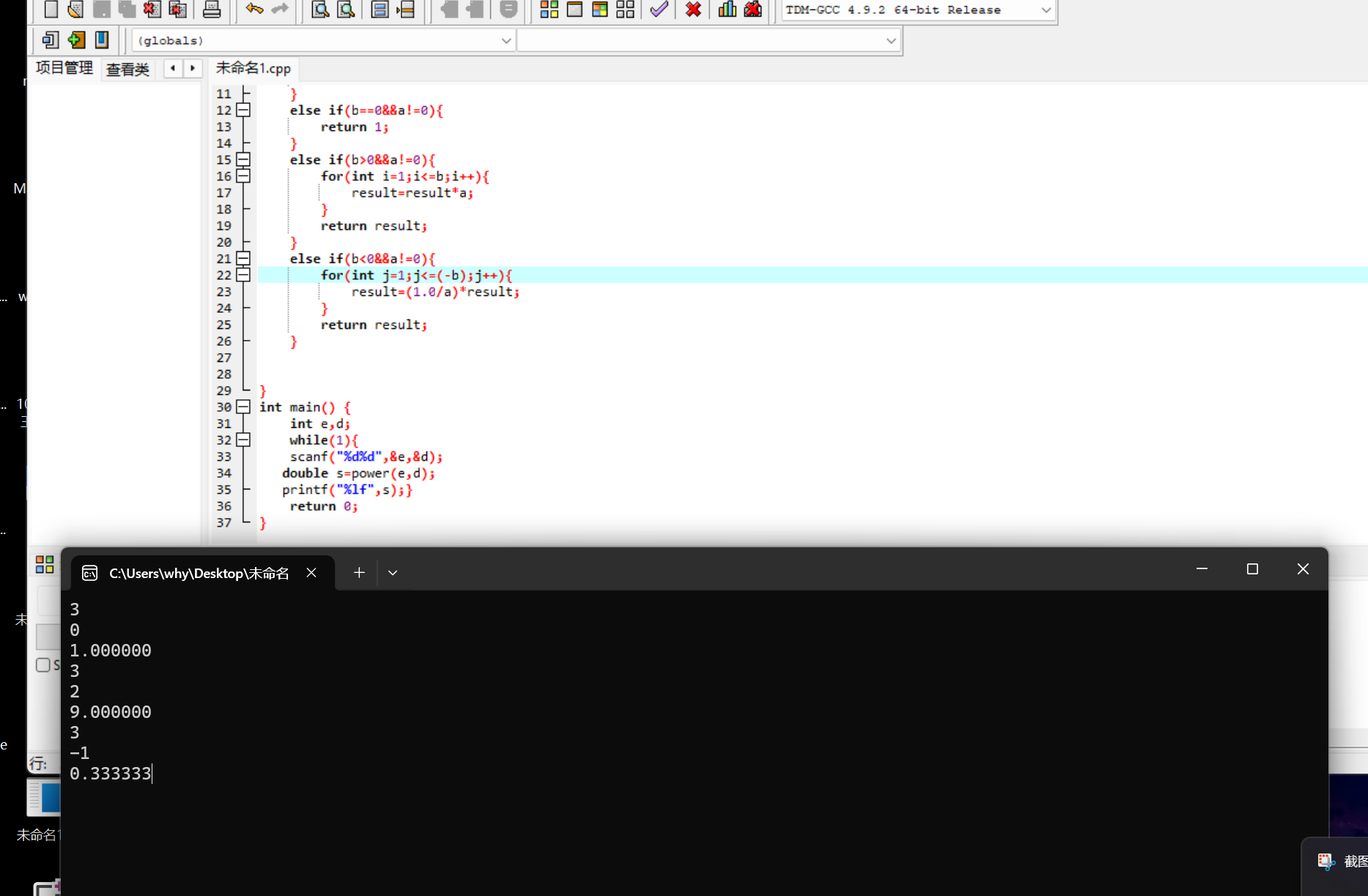Click 'return 0;' on line 36

(324, 506)
